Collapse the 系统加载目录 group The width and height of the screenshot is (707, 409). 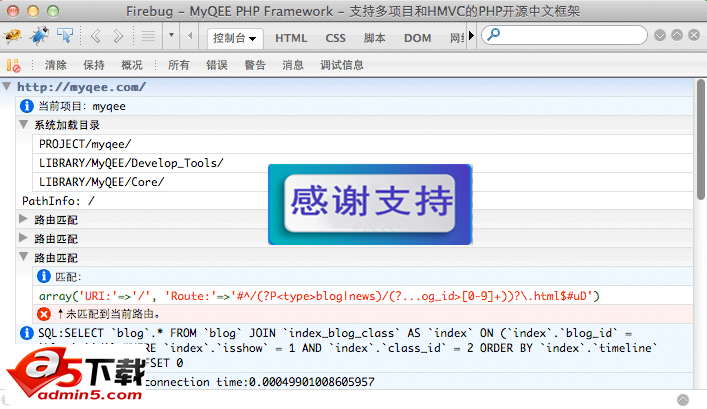(23, 124)
